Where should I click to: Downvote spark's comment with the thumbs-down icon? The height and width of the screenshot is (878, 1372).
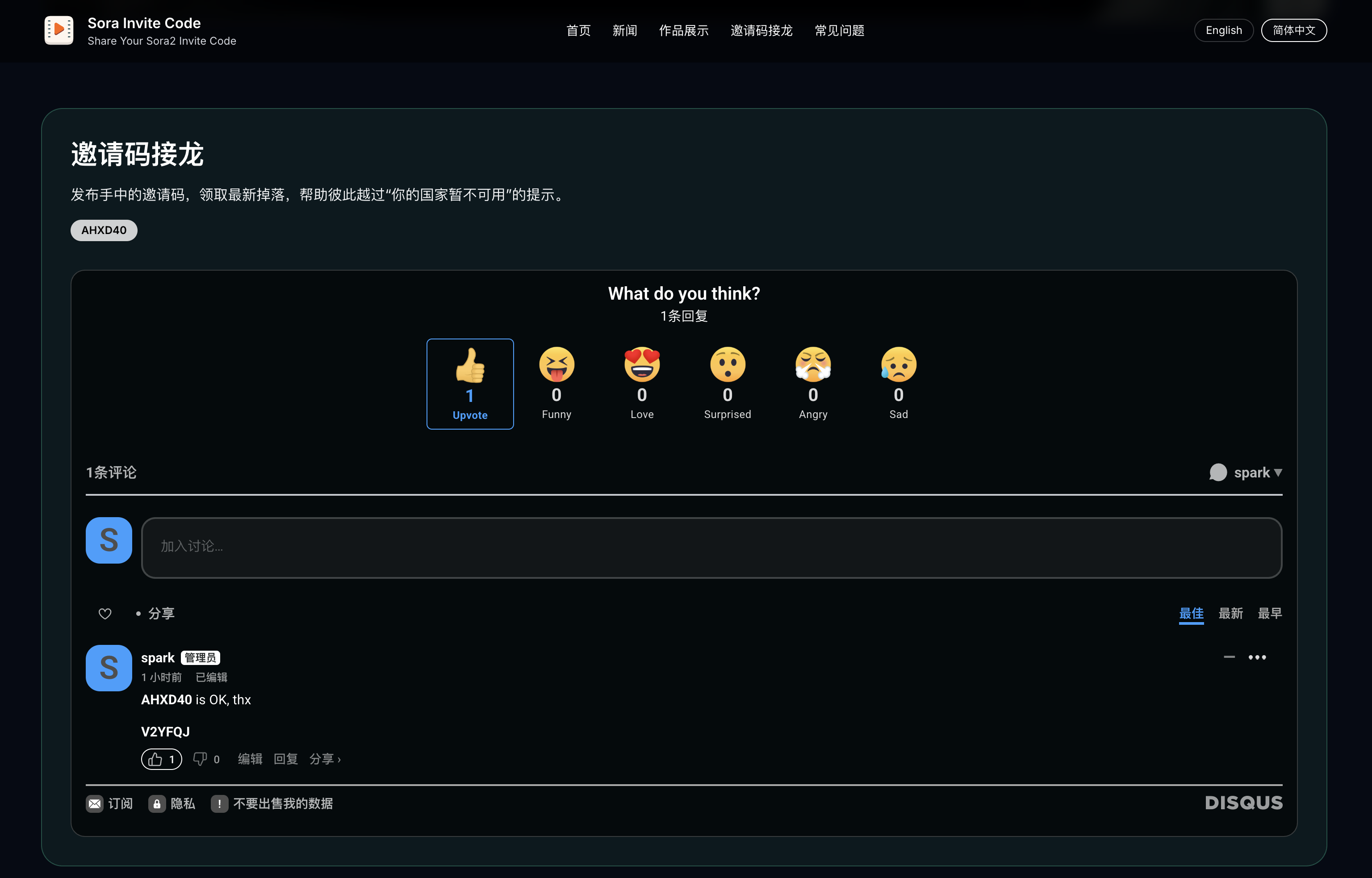click(200, 759)
